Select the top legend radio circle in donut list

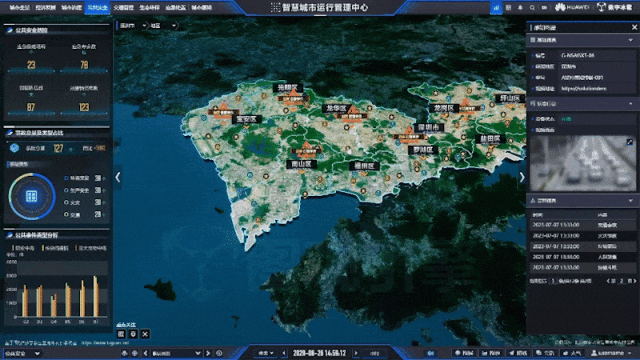pos(66,178)
